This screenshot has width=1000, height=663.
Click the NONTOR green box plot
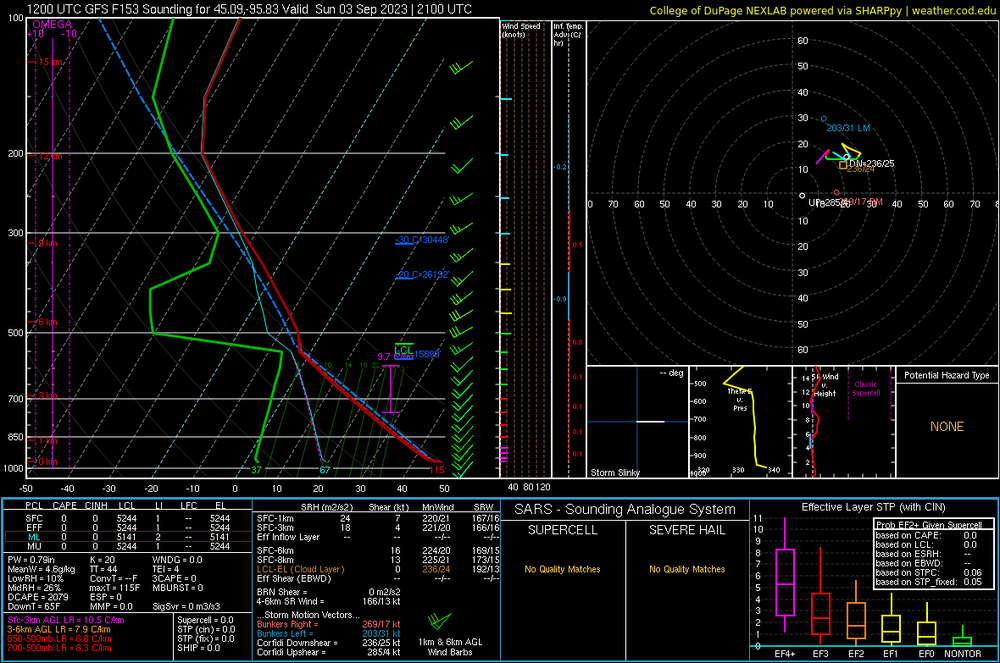(961, 639)
